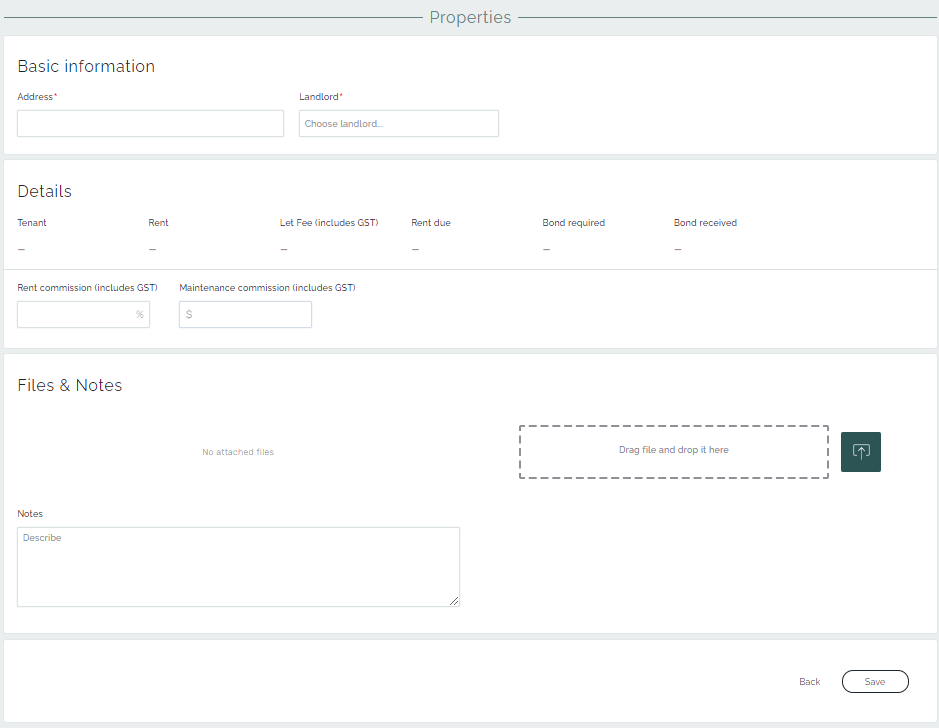Click the Let Fee (includes GST) label

coord(329,223)
